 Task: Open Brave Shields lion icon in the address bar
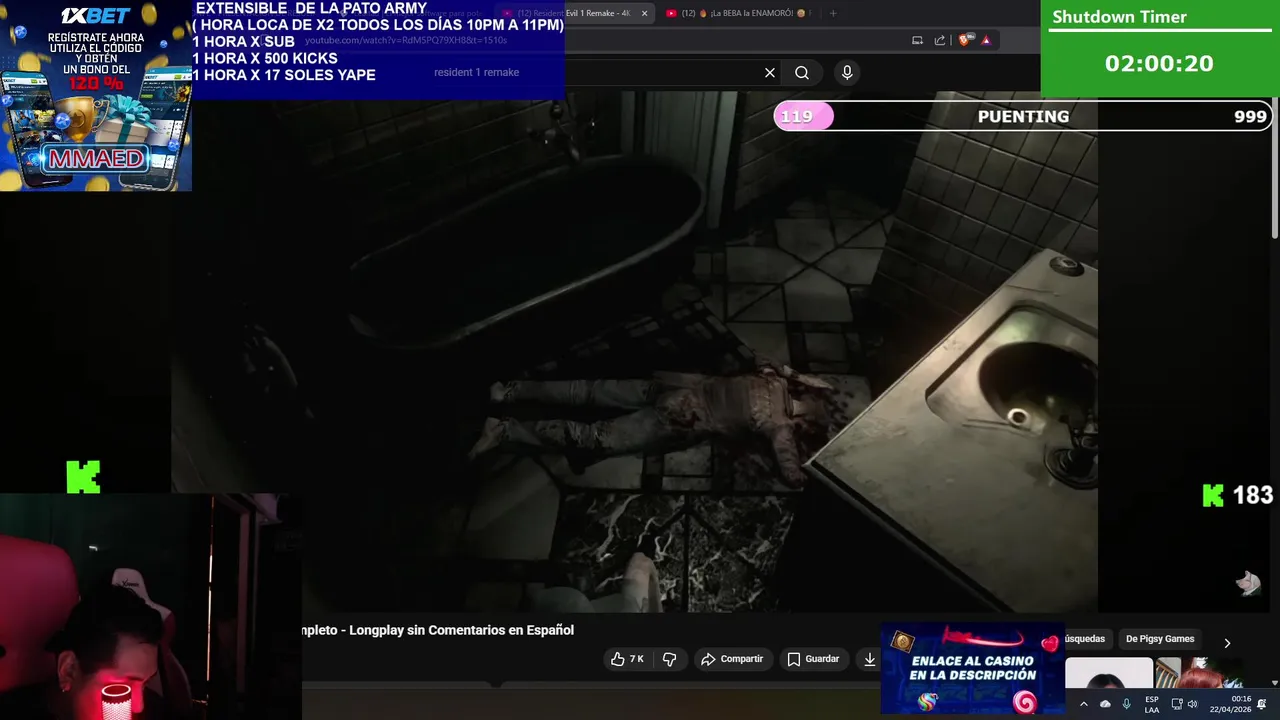tap(964, 40)
